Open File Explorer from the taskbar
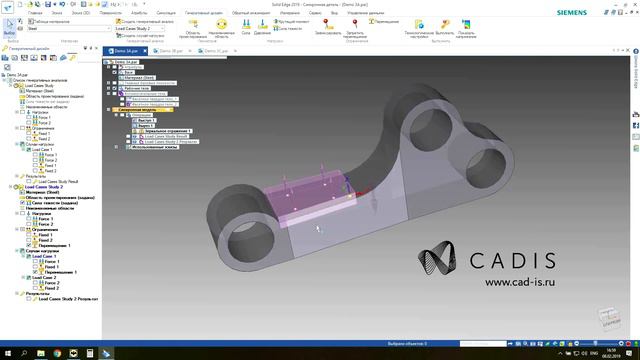This screenshot has width=640, height=360. point(41,353)
